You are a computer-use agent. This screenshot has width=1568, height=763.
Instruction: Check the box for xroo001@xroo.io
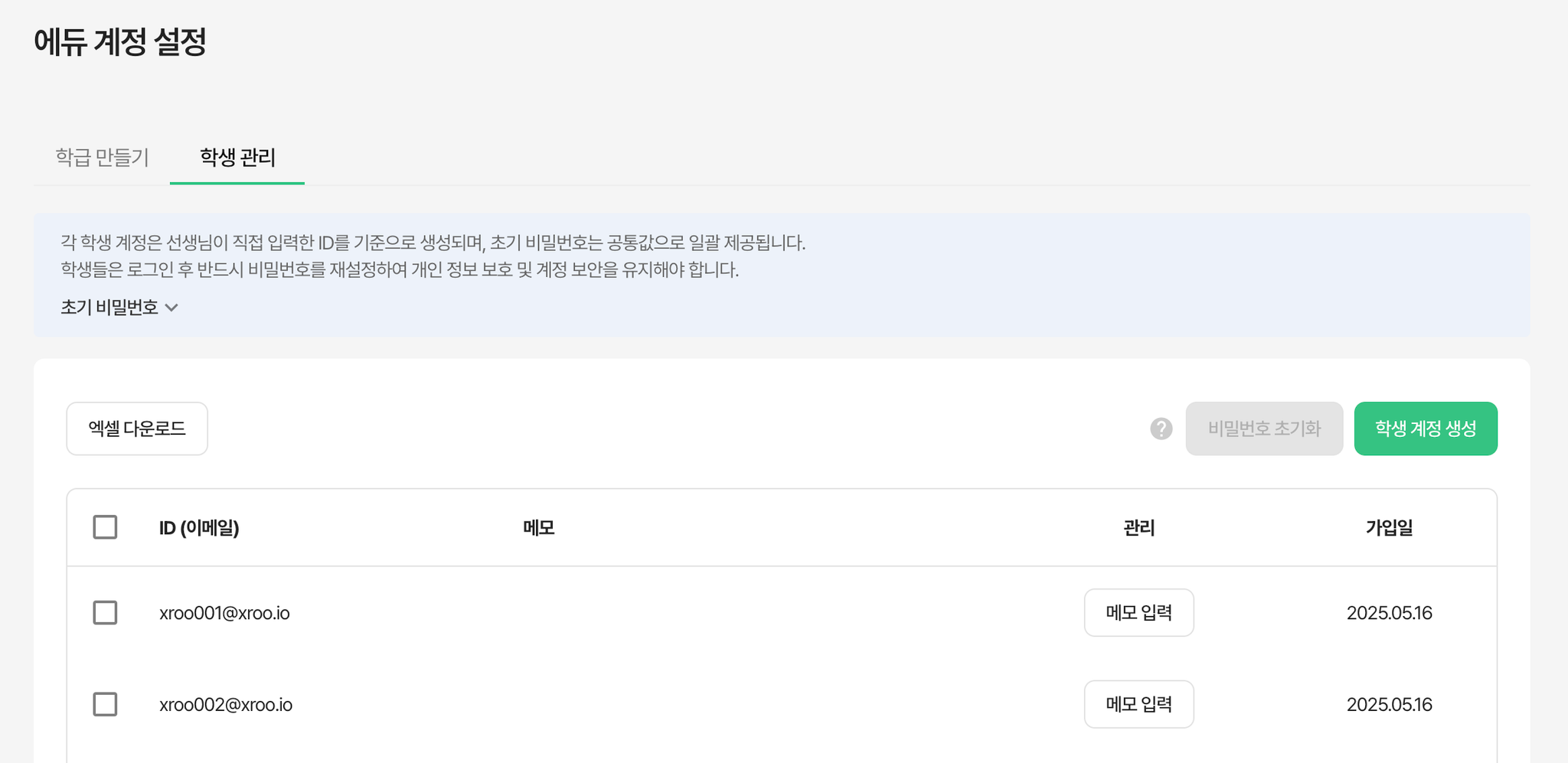(x=105, y=612)
